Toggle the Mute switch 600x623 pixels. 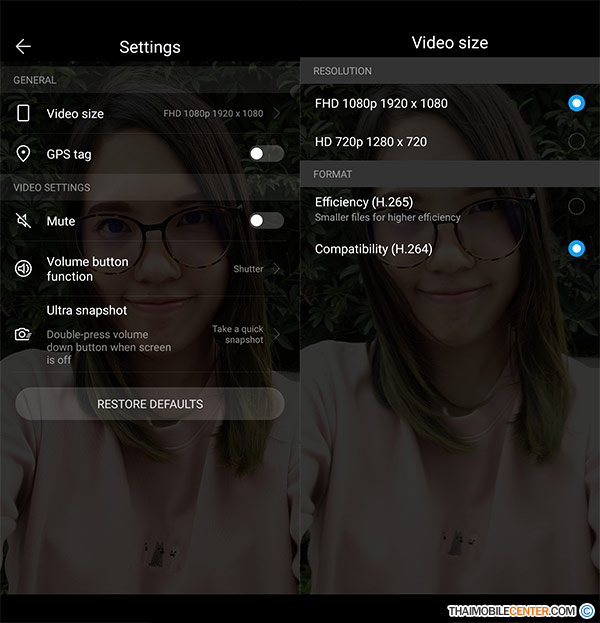click(x=267, y=221)
